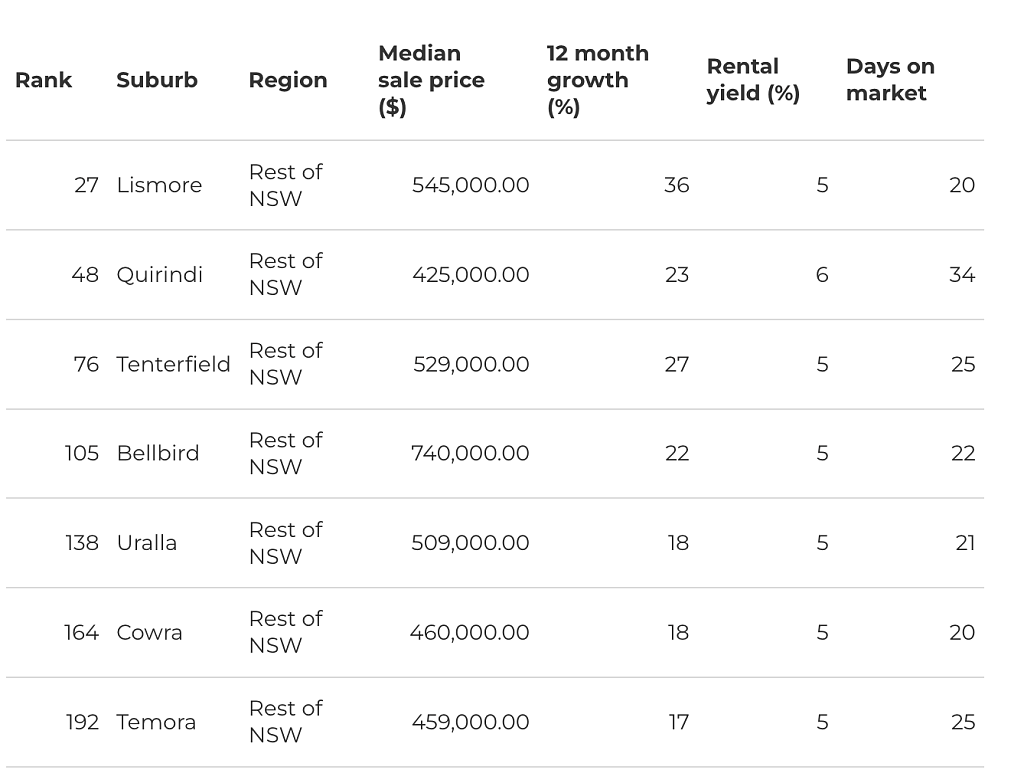Click Quirindi's days on market value 34

point(962,274)
